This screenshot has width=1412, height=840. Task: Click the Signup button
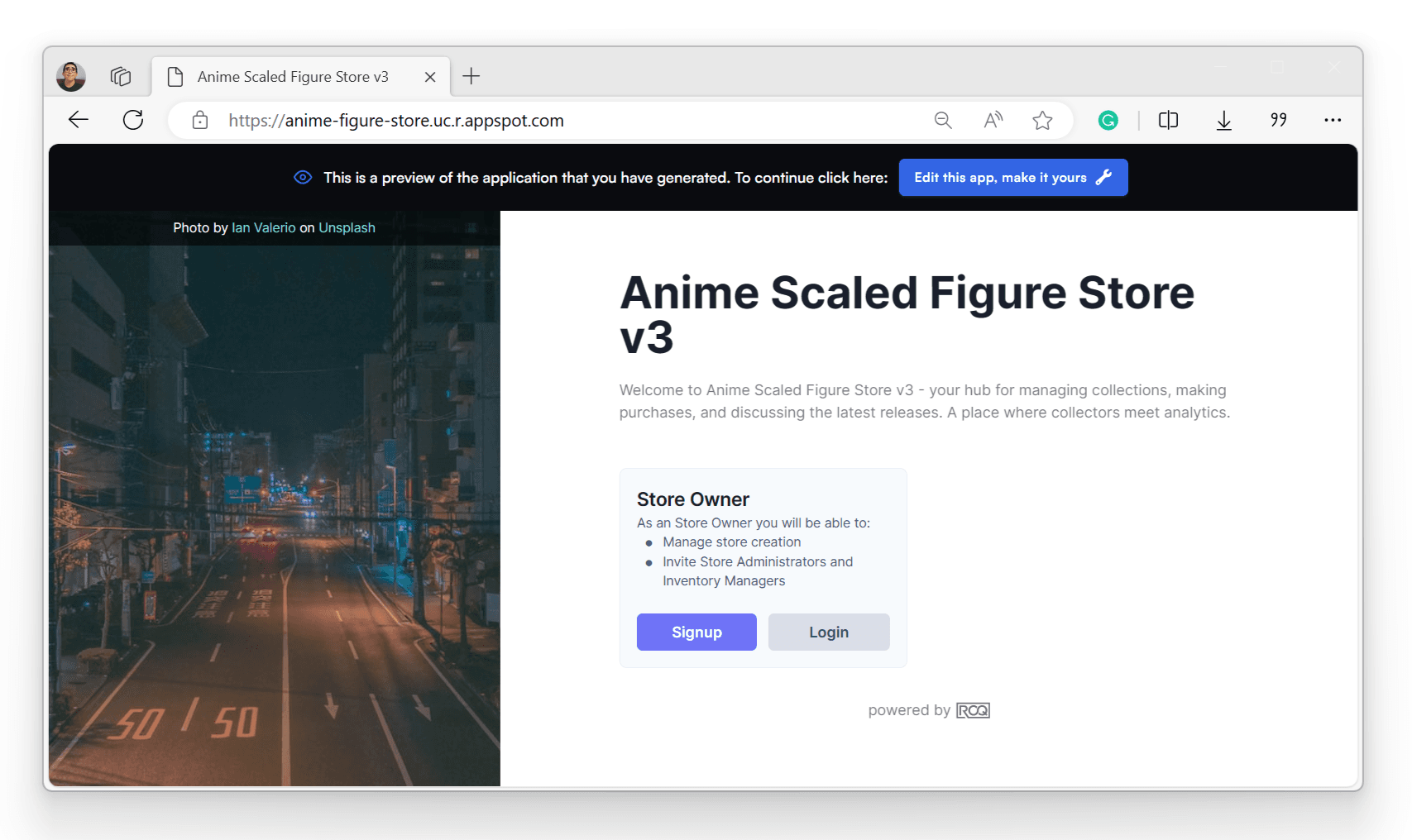pyautogui.click(x=696, y=632)
